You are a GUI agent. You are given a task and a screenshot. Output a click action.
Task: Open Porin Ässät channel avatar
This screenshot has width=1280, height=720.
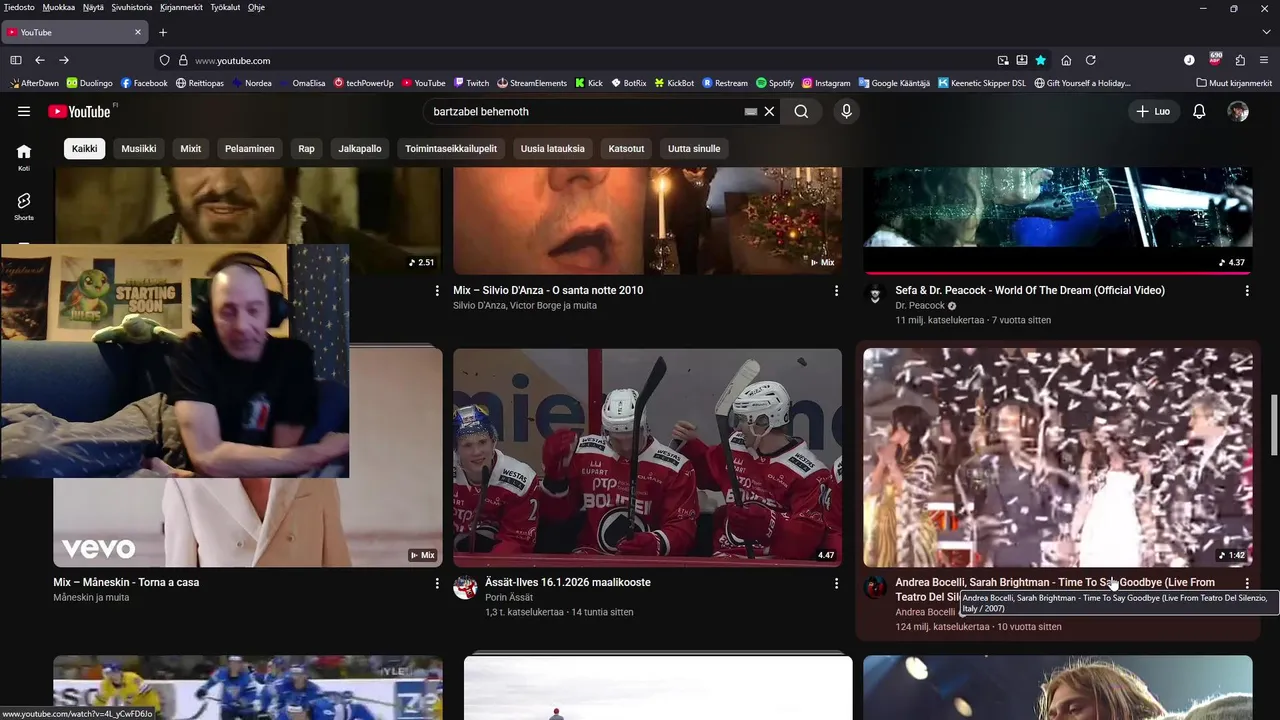tap(465, 587)
